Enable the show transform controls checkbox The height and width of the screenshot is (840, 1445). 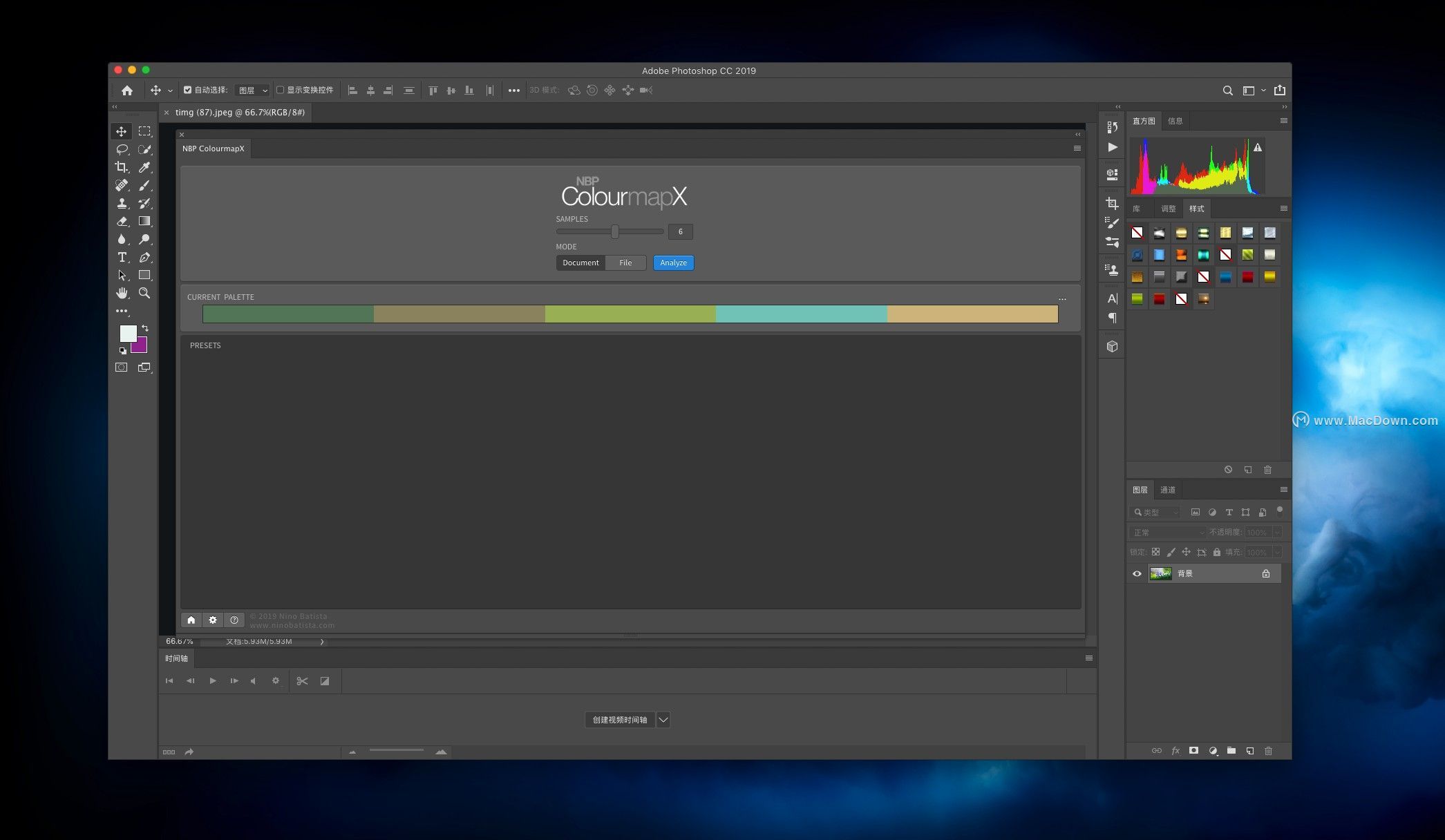[x=280, y=90]
